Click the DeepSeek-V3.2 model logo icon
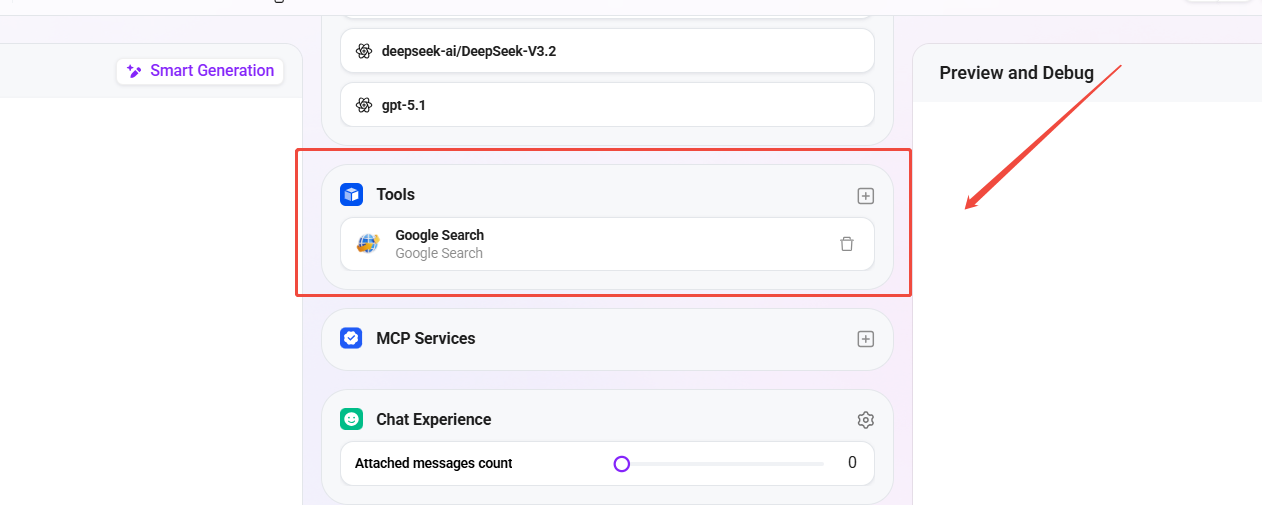 363,51
